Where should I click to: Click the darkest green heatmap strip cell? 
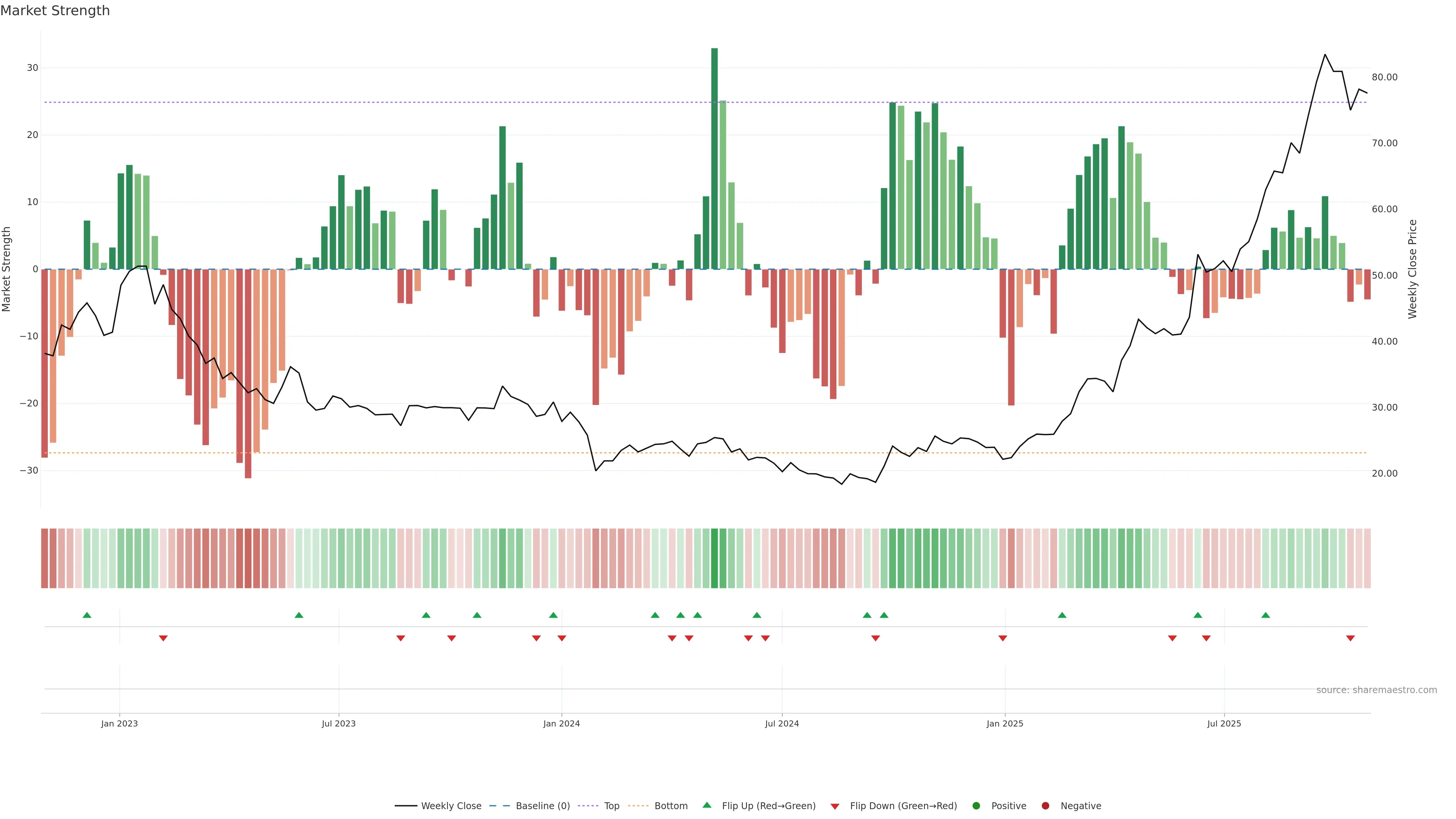coord(714,558)
